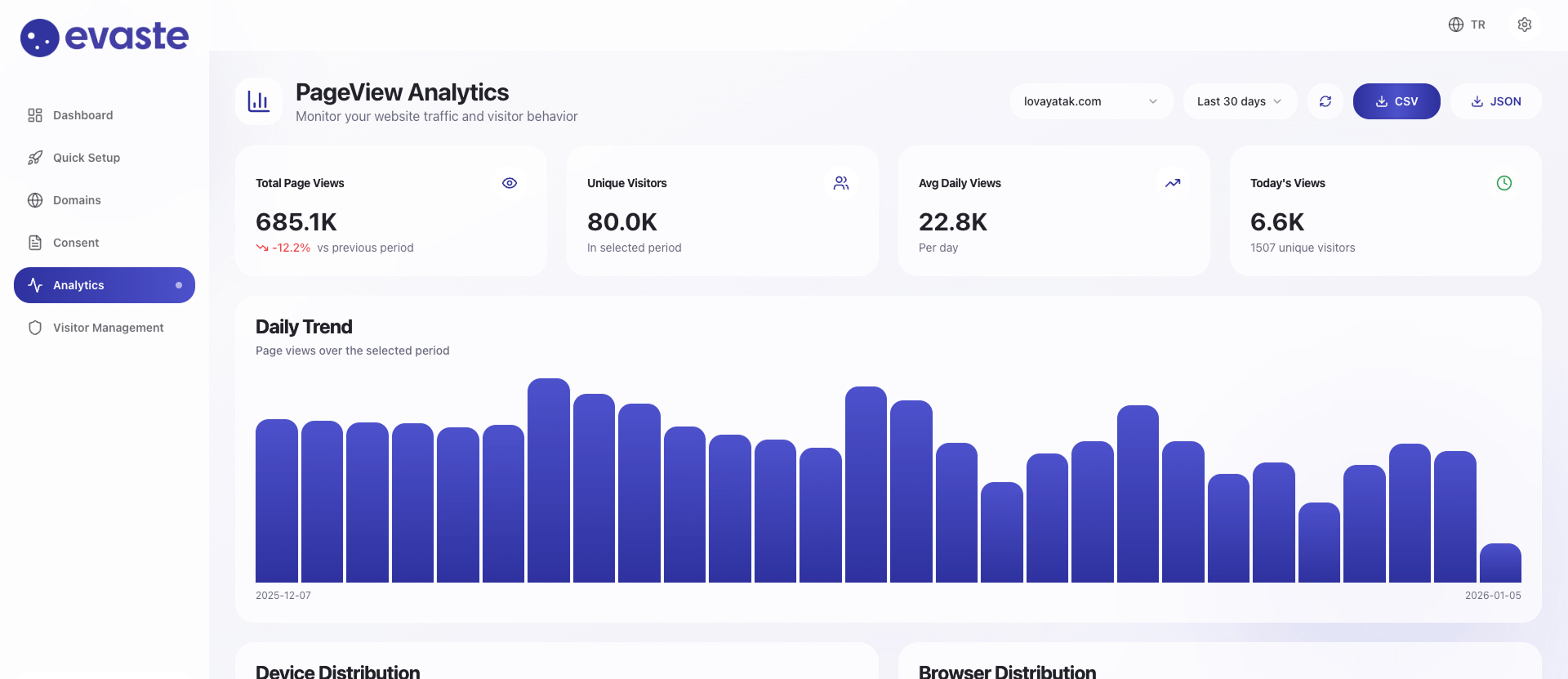Export data as JSON
Screen dimensions: 1568x679
(1496, 101)
